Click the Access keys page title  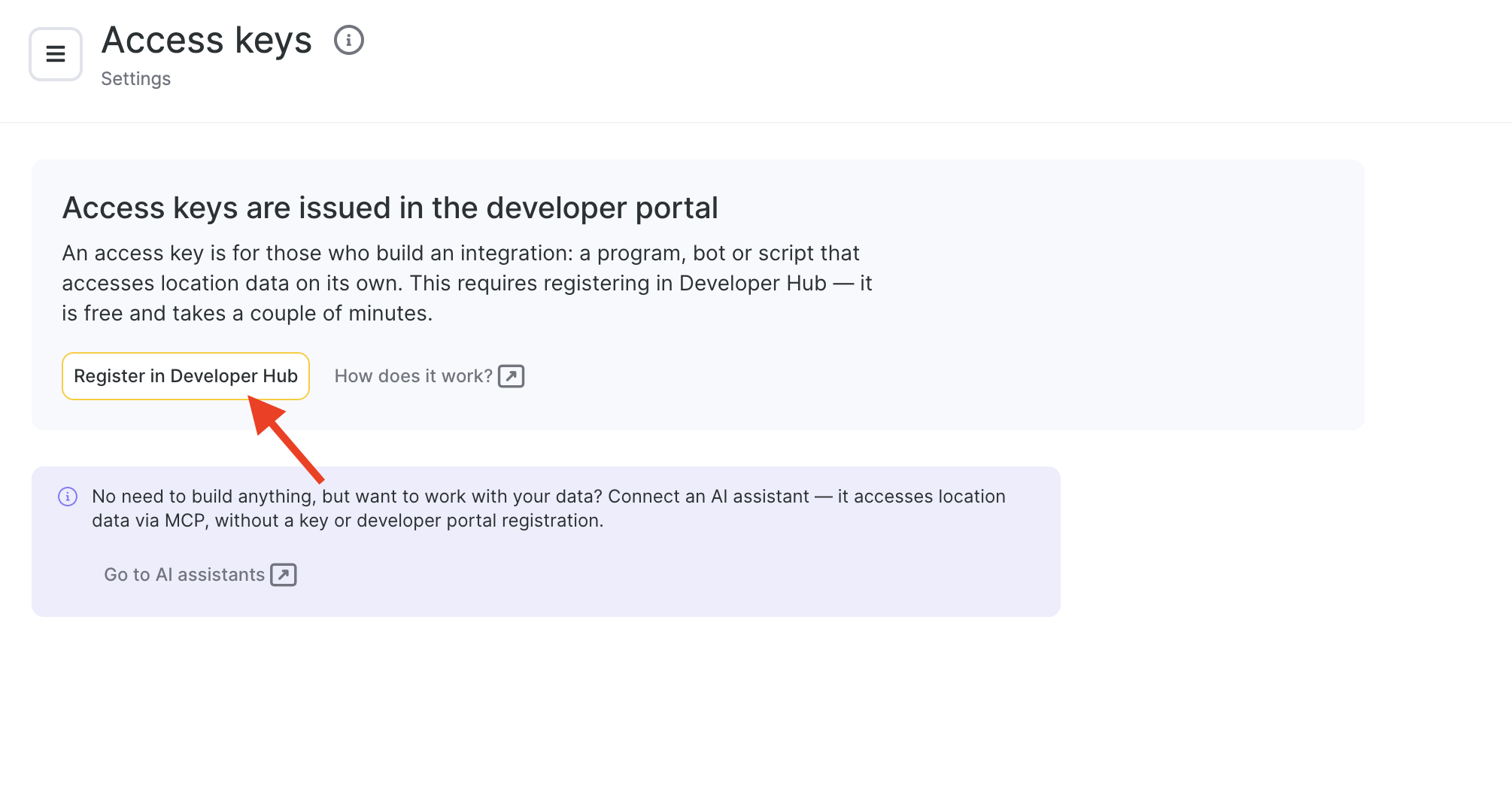tap(207, 40)
